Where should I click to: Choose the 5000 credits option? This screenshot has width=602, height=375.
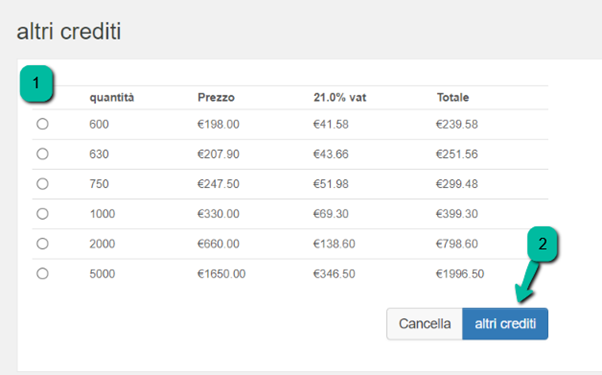pyautogui.click(x=42, y=273)
